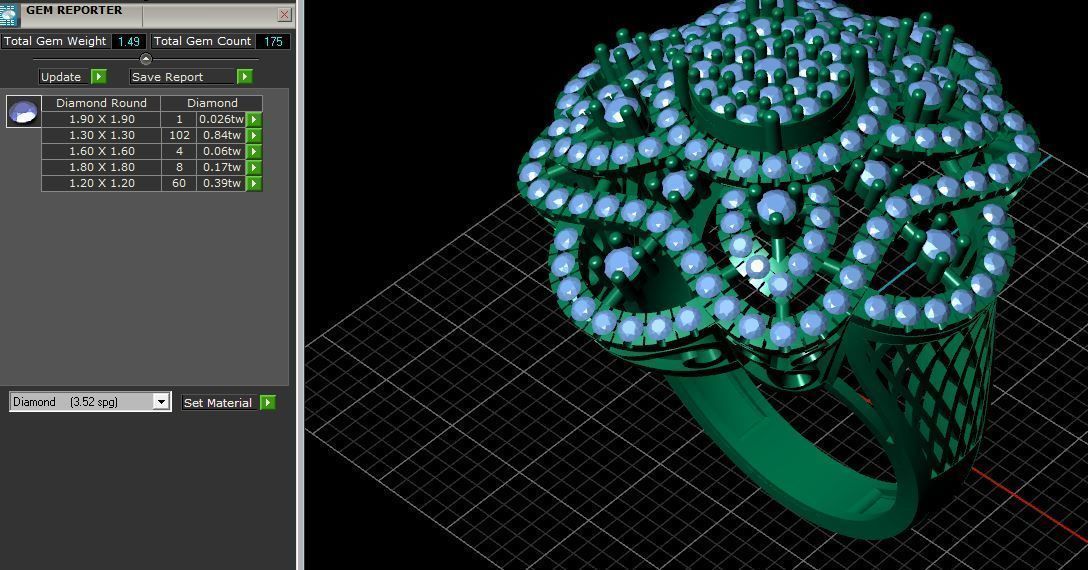Click the weight cell 0.026tw

tap(221, 119)
